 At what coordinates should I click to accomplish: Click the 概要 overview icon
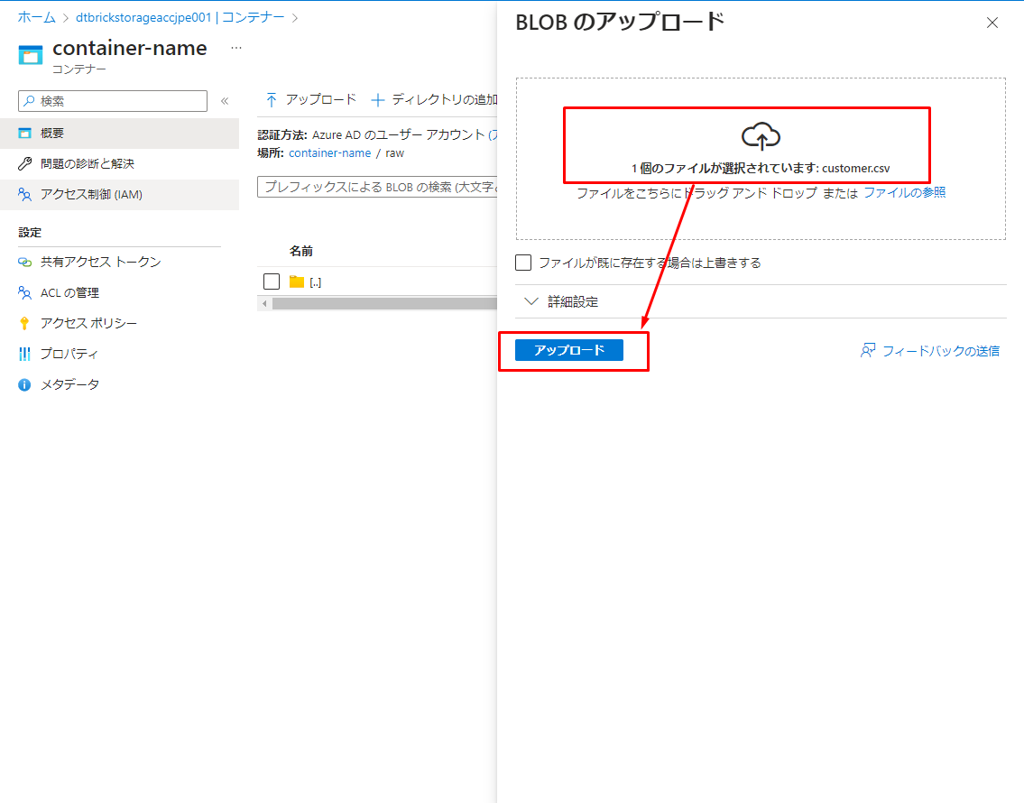pos(25,133)
